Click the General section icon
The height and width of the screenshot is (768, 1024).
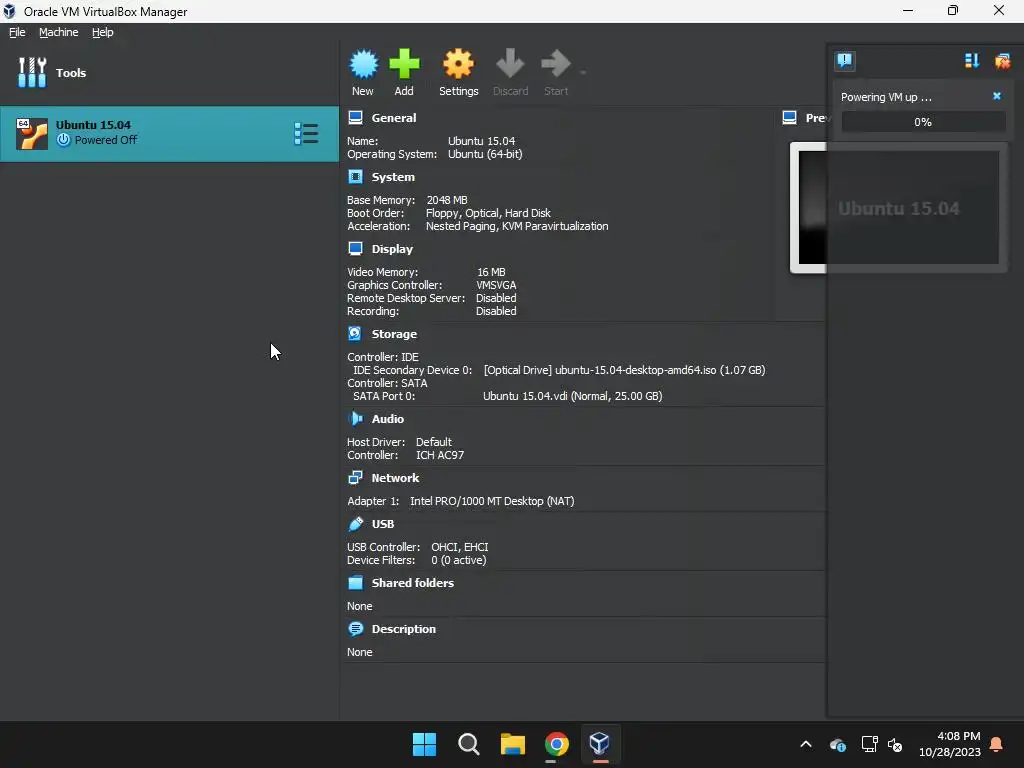(x=355, y=118)
